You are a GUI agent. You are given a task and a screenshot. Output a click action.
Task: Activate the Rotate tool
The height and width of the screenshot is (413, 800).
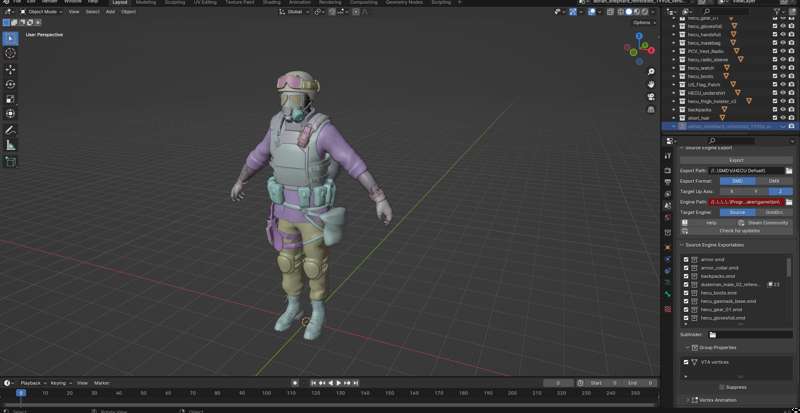[11, 85]
